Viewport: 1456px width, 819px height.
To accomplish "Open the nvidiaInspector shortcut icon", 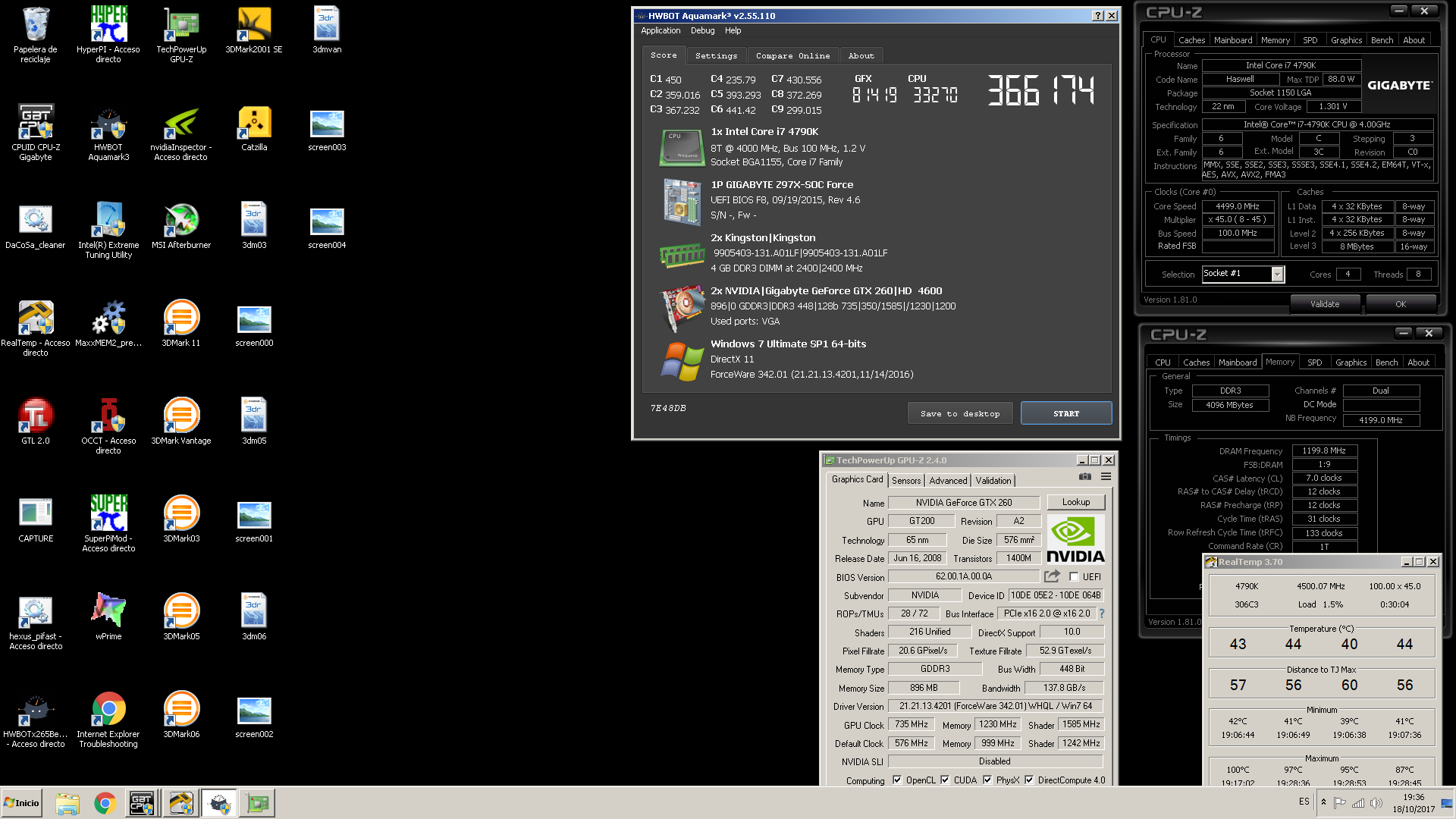I will pyautogui.click(x=181, y=132).
